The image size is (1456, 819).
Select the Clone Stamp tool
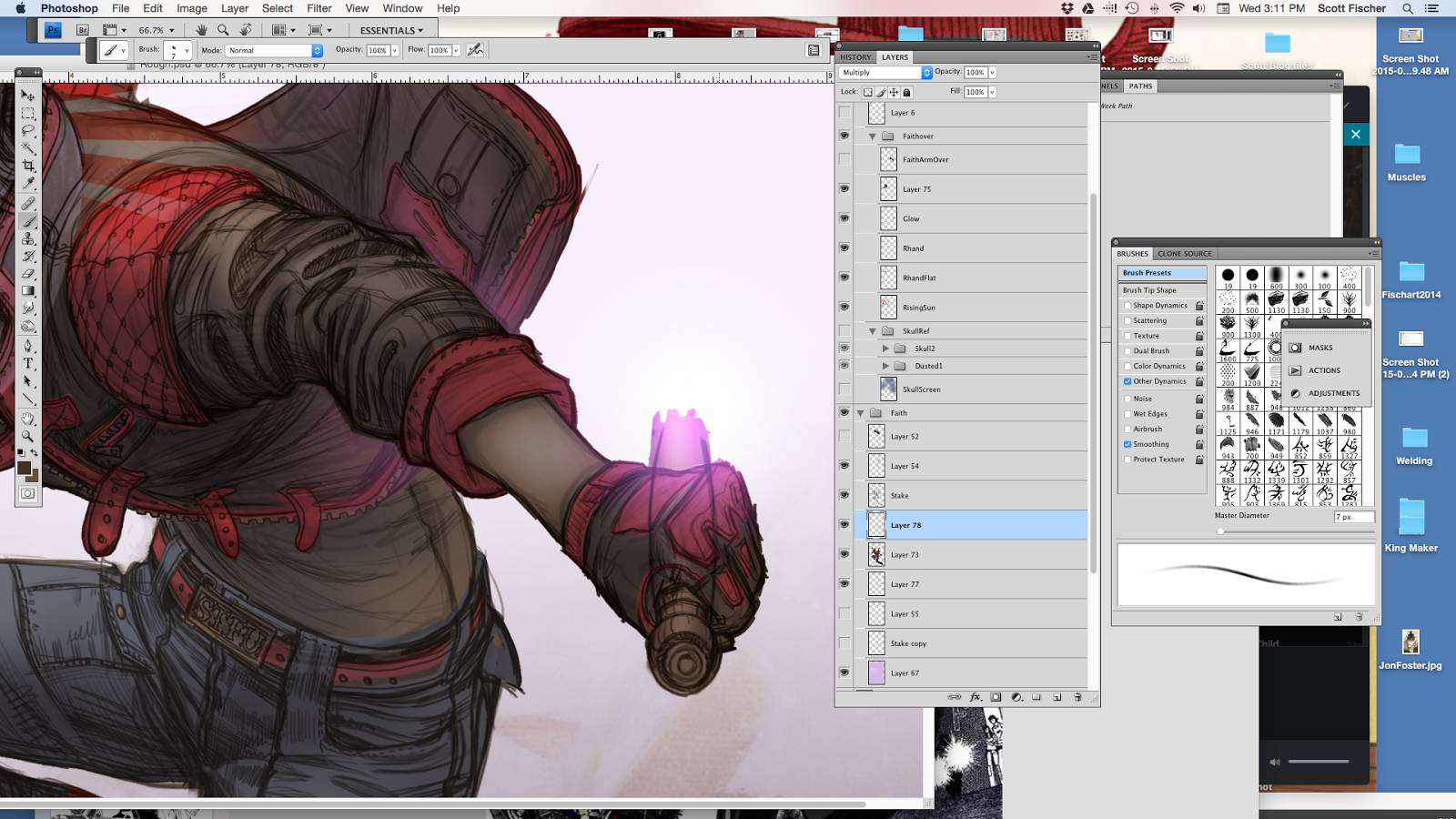coord(28,238)
